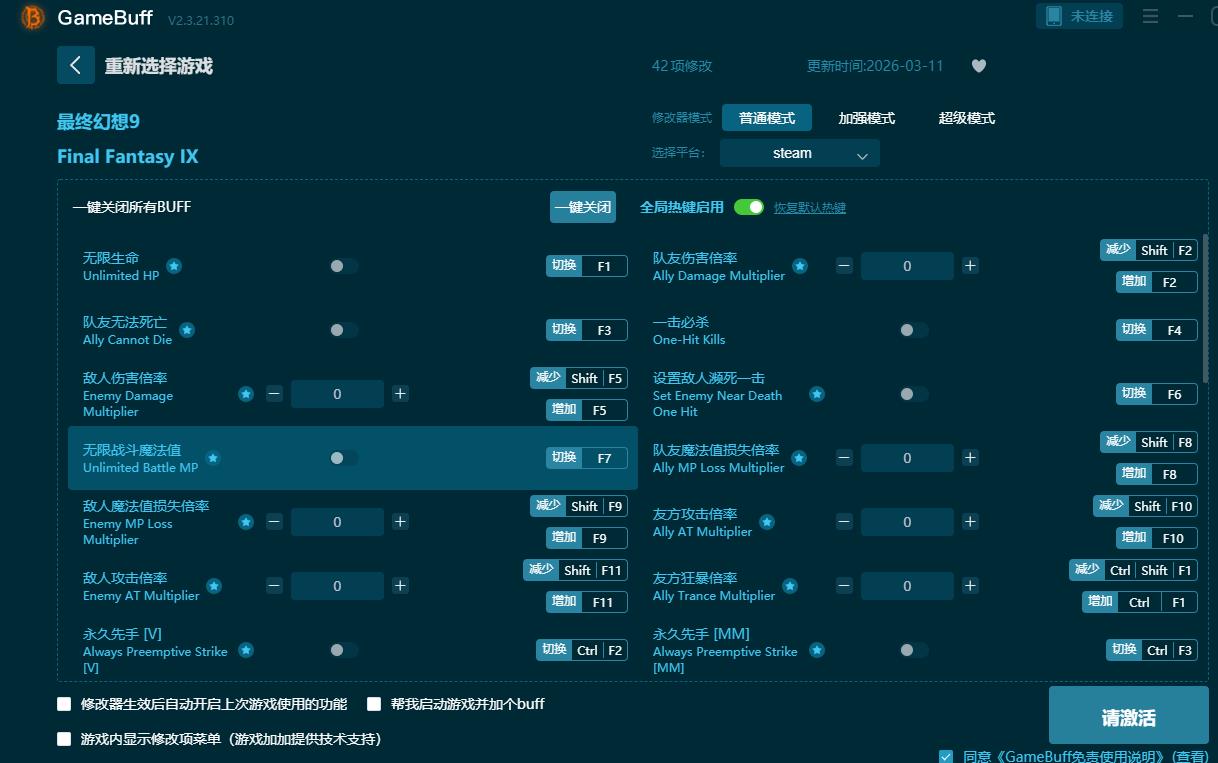Click the value field of Ally MP Loss Multiplier
Viewport: 1218px width, 763px height.
(906, 458)
